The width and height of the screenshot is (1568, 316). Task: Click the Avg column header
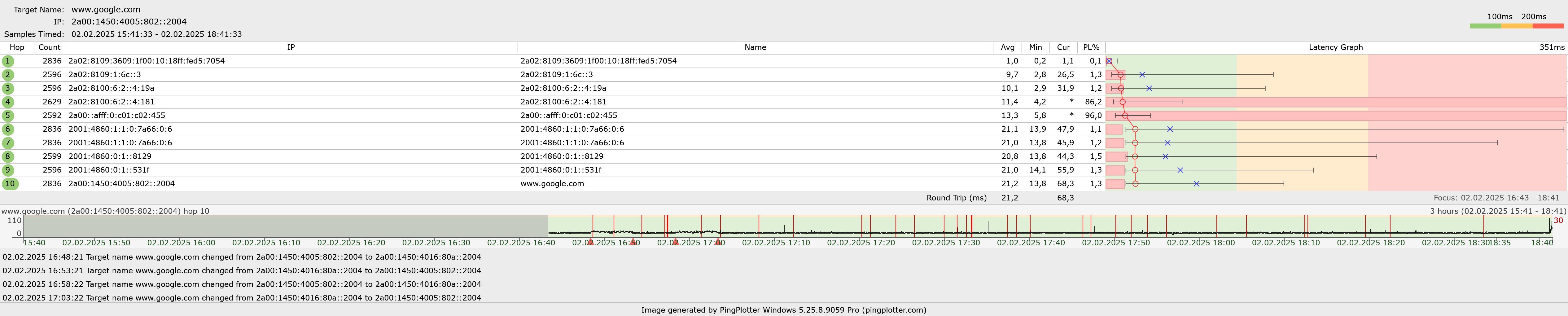click(1007, 47)
